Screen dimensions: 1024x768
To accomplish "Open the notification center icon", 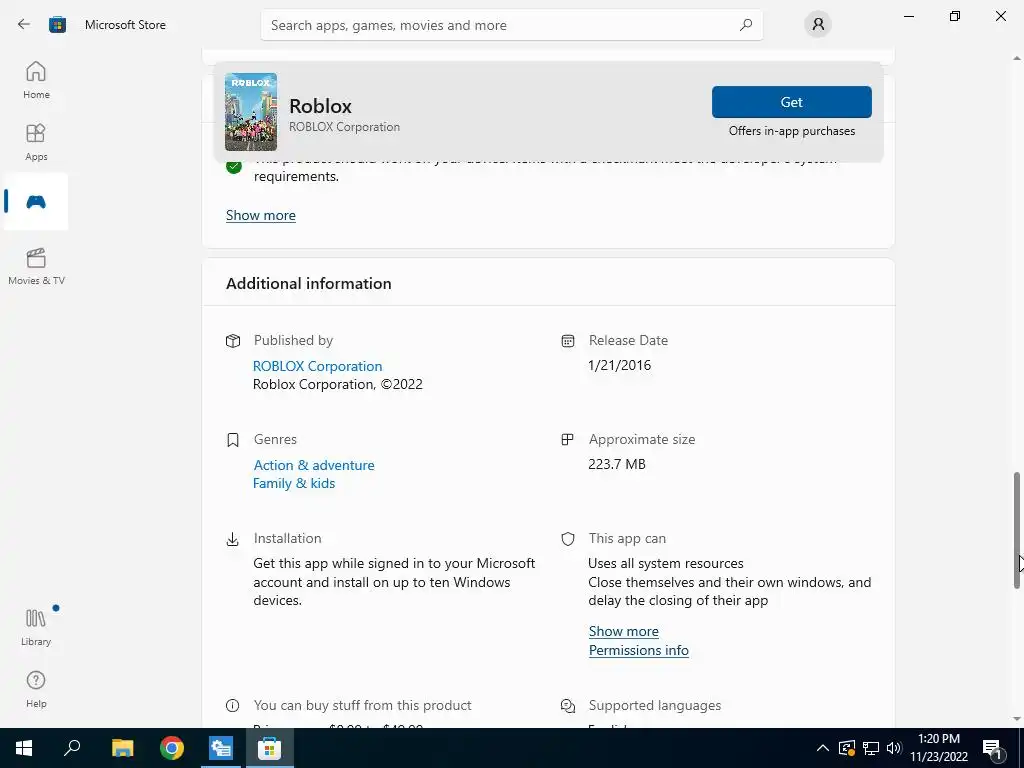I will (993, 748).
